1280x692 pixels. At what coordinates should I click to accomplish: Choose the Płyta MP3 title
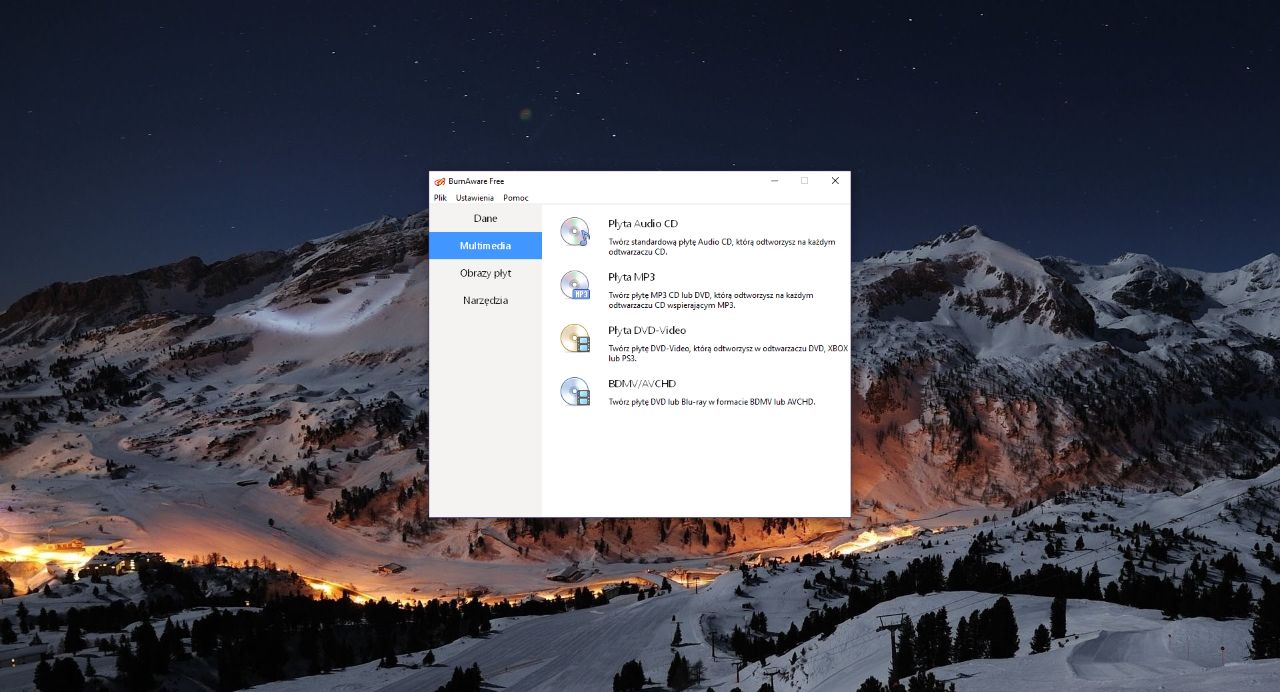[x=631, y=277]
